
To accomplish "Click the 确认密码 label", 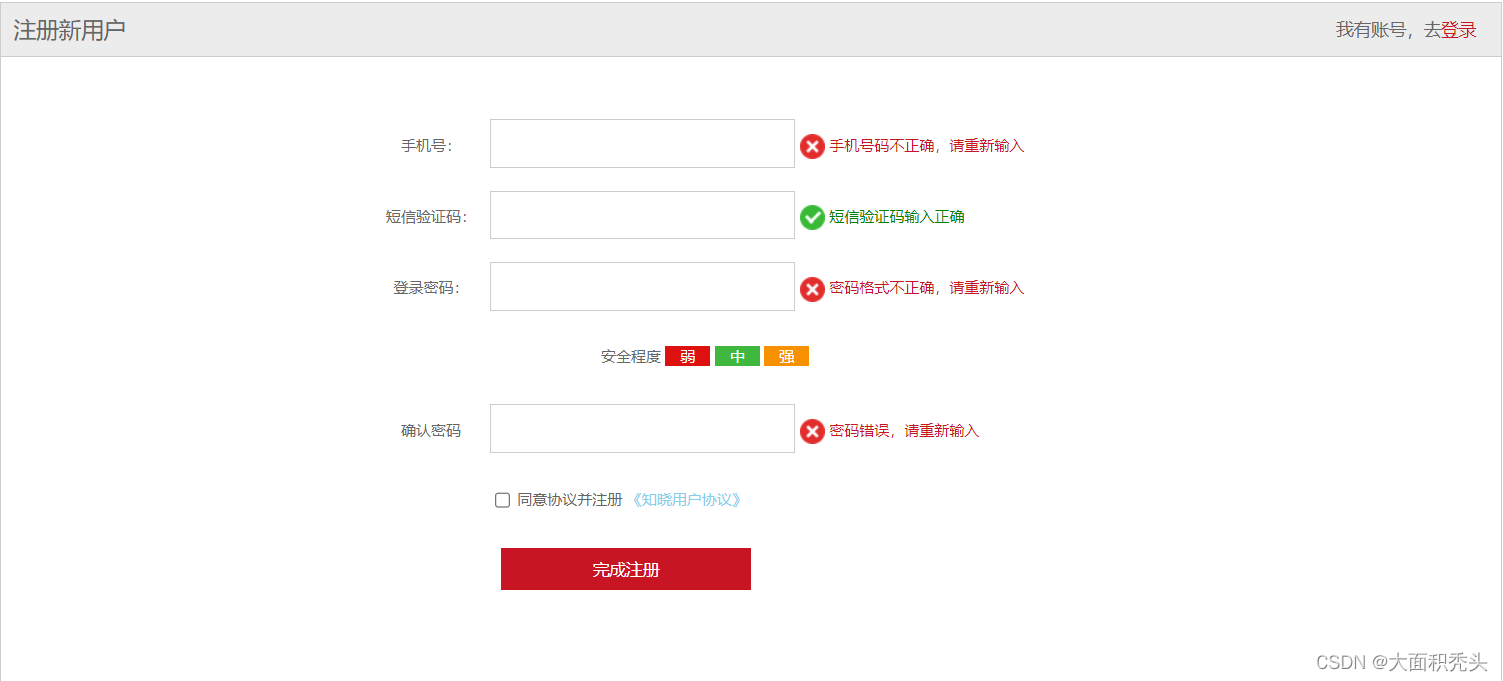I will pos(431,431).
